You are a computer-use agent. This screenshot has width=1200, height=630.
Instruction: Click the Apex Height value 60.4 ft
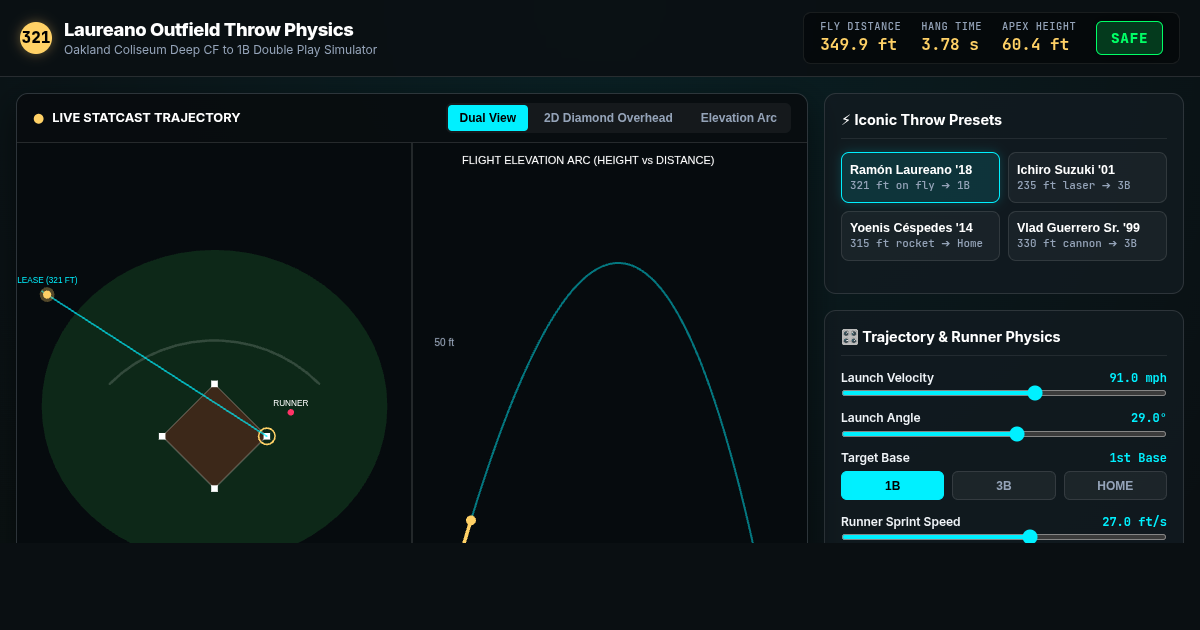[1035, 45]
